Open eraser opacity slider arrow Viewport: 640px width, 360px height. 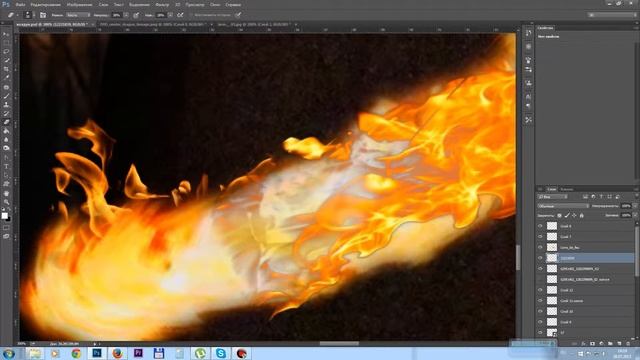pyautogui.click(x=126, y=15)
